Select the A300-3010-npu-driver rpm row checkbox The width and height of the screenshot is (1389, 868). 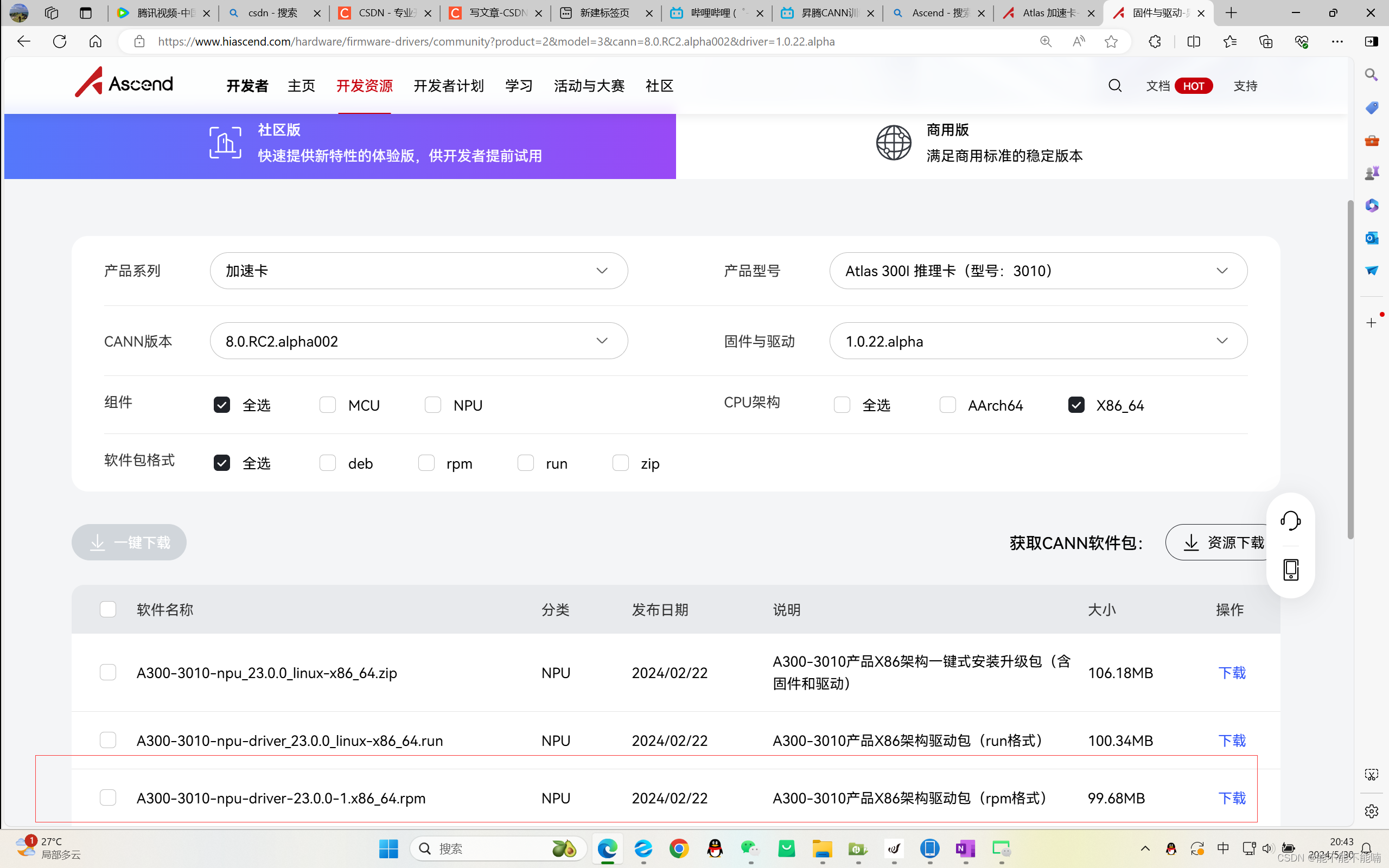tap(108, 798)
